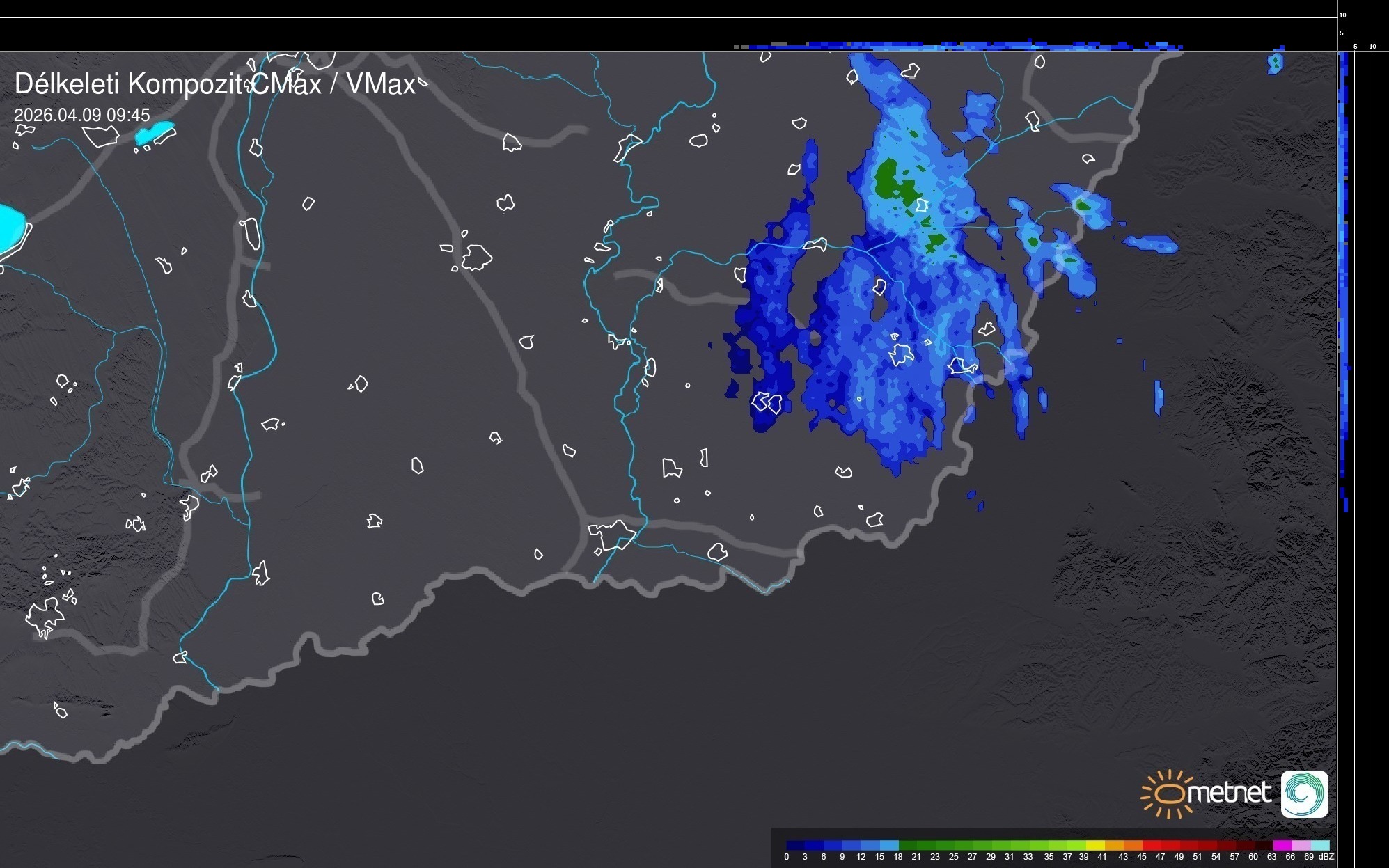
Task: Select the orange 43 dBZ legend swatch
Action: point(1133,845)
